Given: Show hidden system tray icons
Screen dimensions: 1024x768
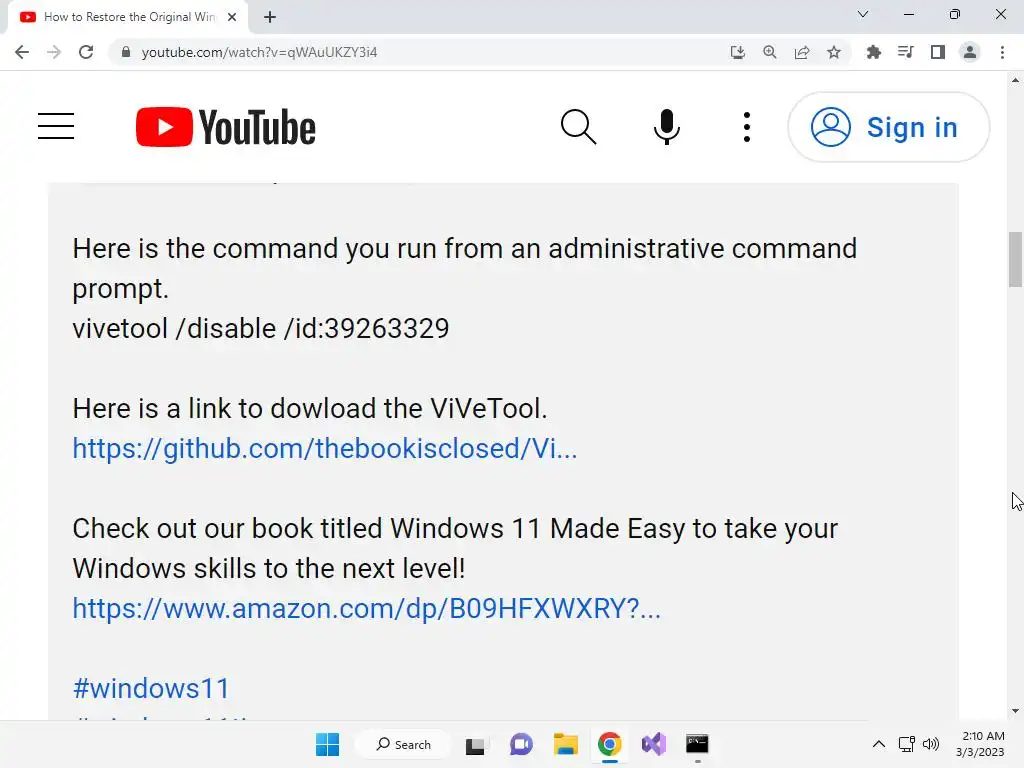Looking at the screenshot, I should click(x=878, y=744).
